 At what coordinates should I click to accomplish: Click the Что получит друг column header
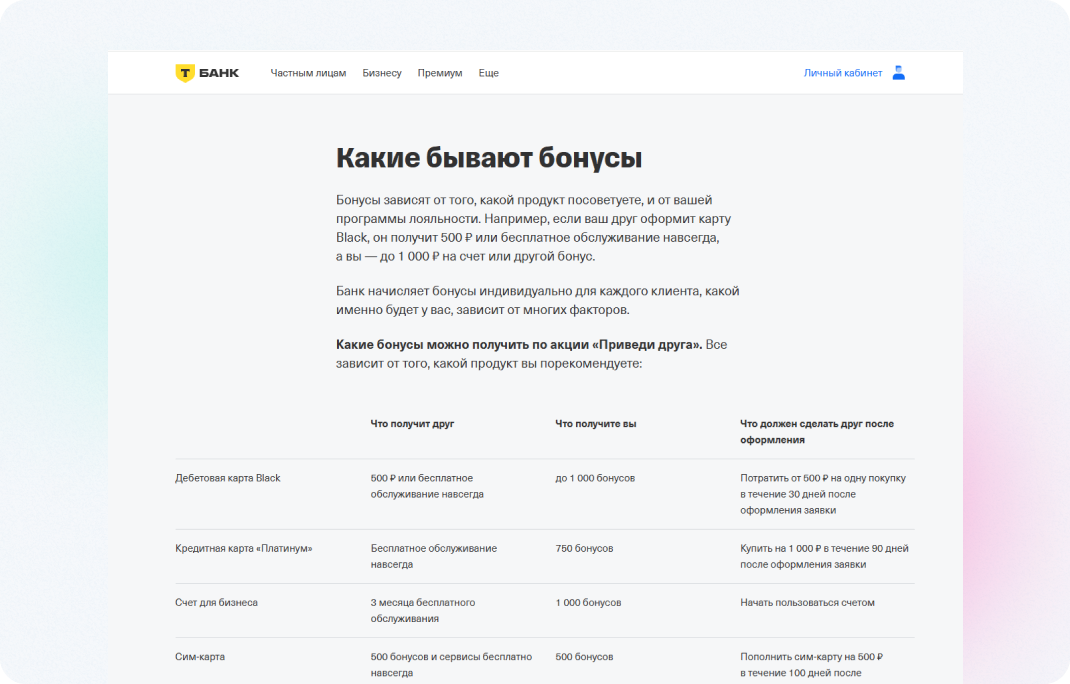point(412,424)
